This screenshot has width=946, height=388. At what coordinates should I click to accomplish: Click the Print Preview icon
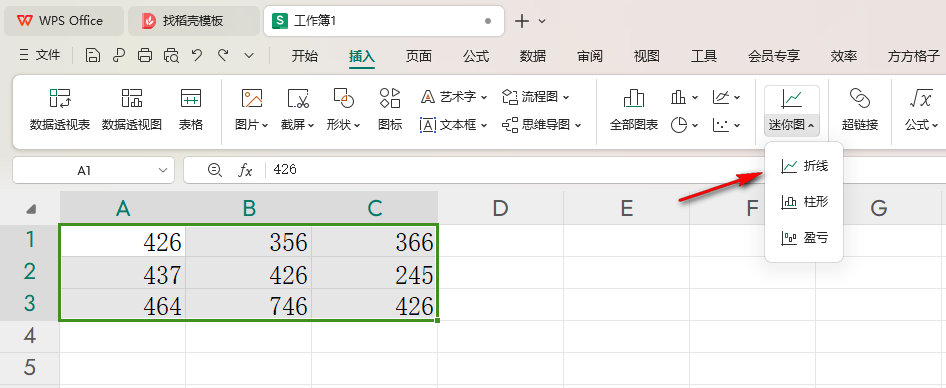click(171, 56)
